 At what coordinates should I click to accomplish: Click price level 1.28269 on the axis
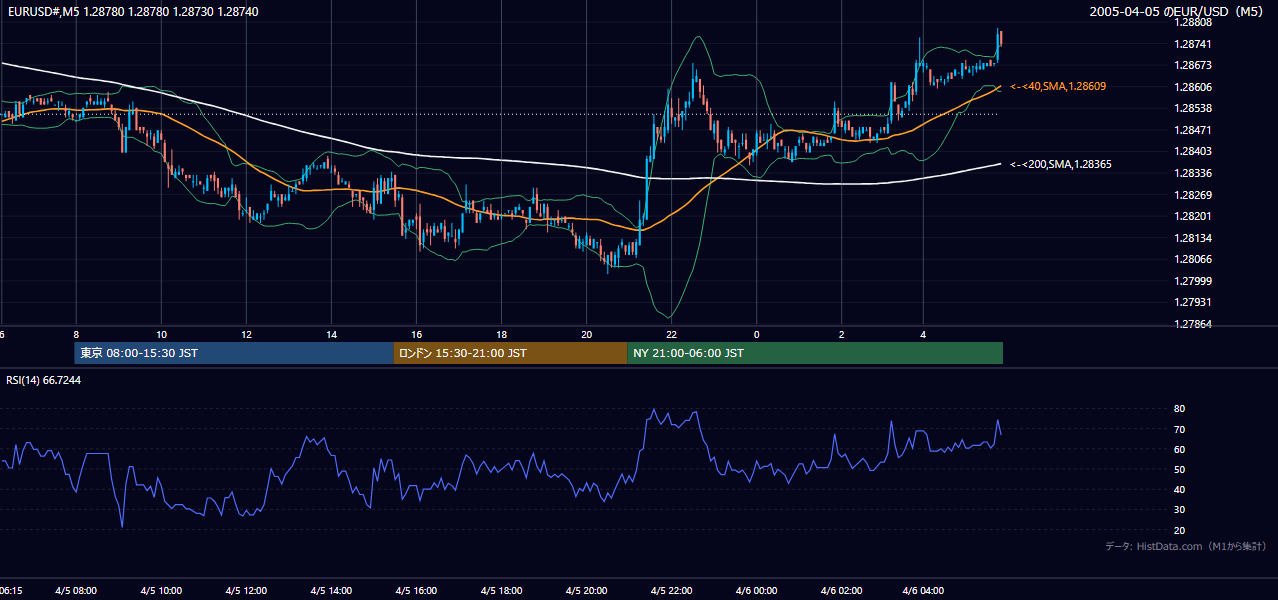point(1192,195)
